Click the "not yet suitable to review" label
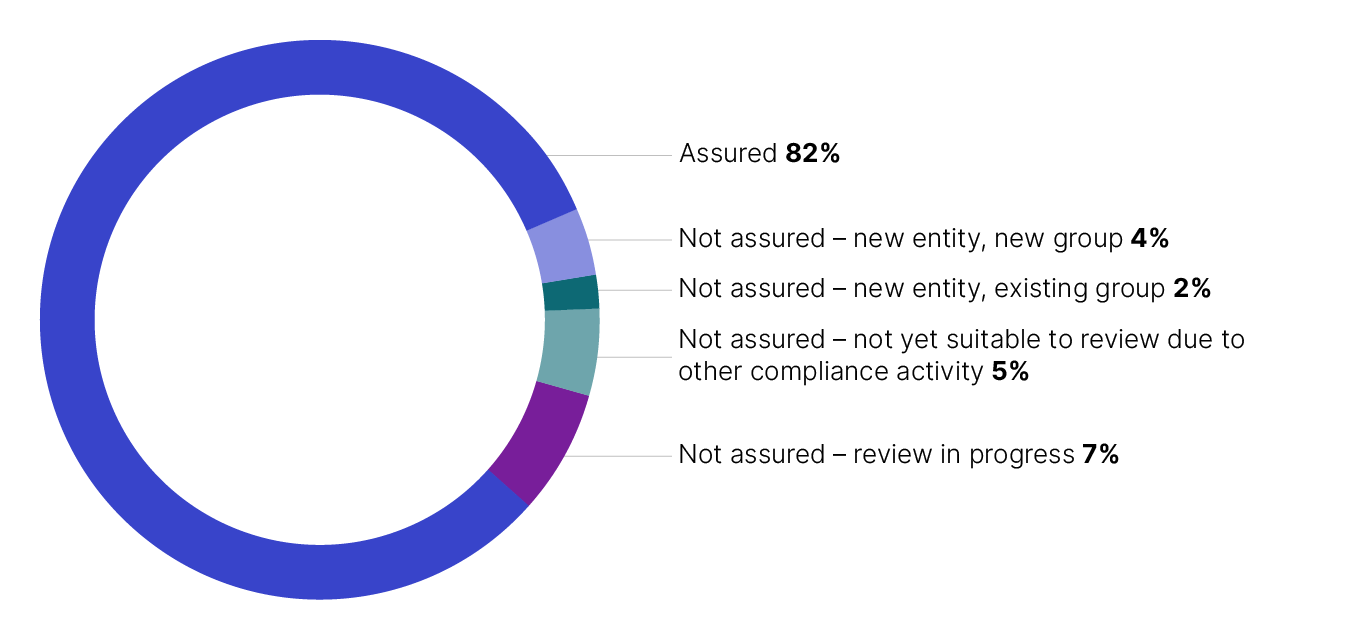 click(961, 340)
